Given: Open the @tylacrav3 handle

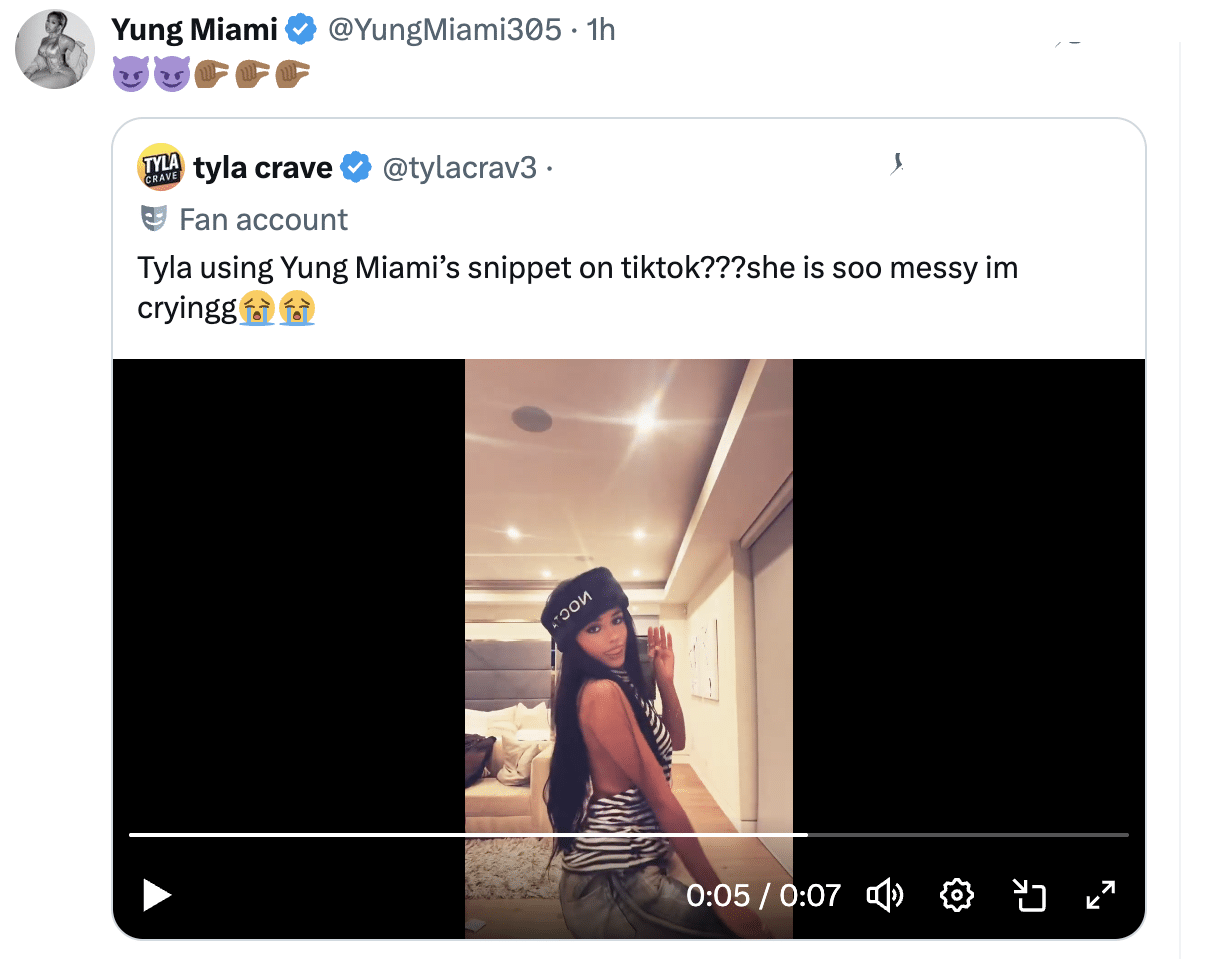Looking at the screenshot, I should click(460, 168).
